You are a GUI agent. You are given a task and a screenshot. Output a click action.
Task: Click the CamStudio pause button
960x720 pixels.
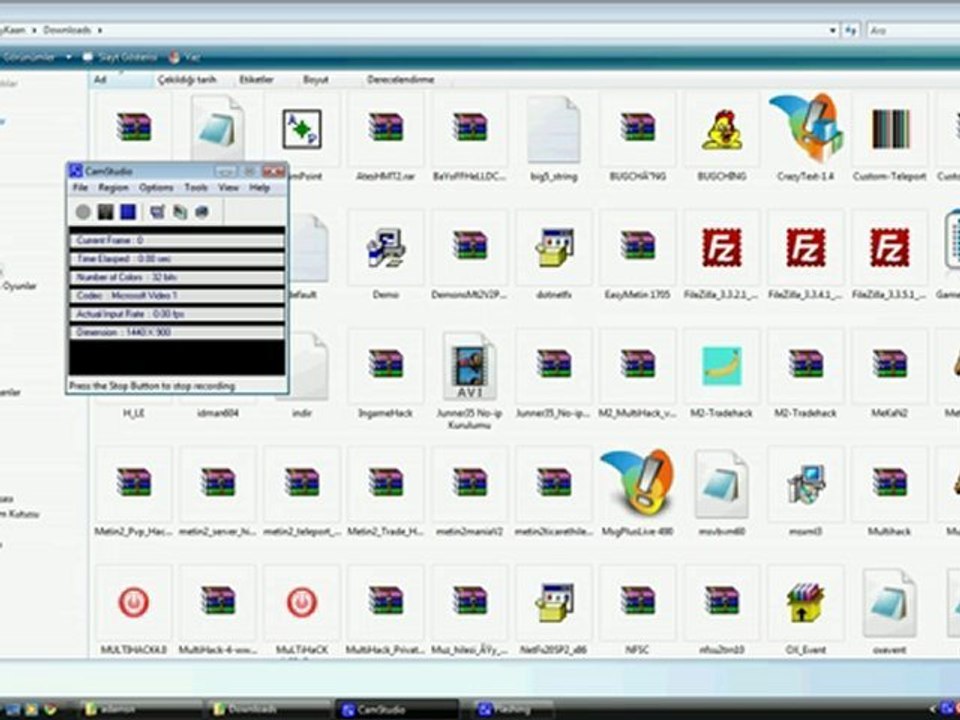pyautogui.click(x=105, y=211)
